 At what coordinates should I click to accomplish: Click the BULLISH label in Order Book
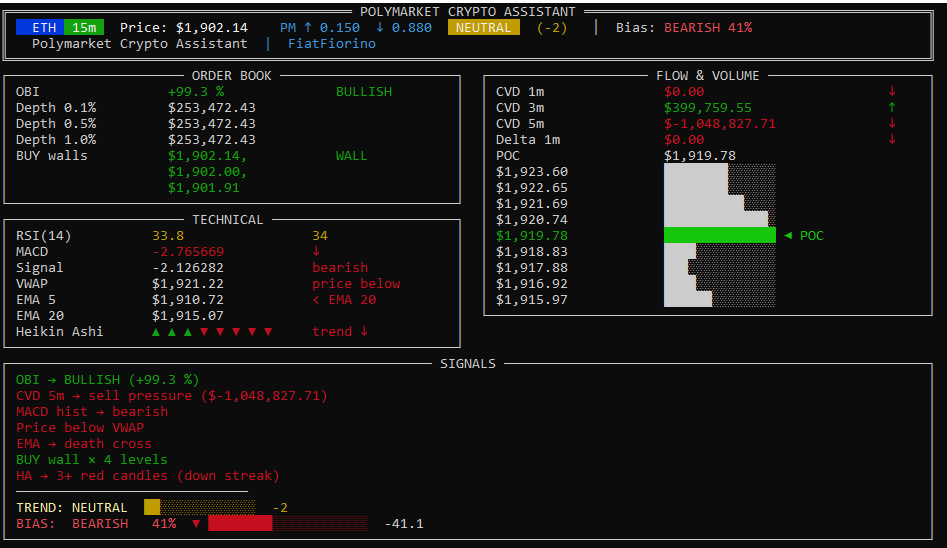click(x=364, y=92)
